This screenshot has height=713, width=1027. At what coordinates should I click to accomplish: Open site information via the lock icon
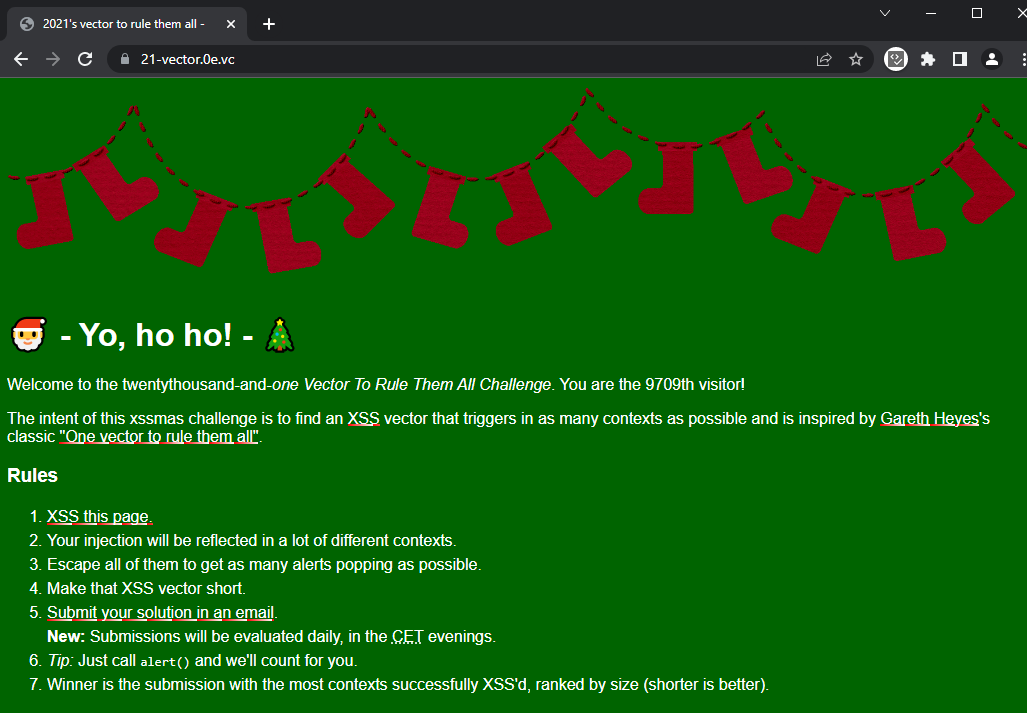124,59
